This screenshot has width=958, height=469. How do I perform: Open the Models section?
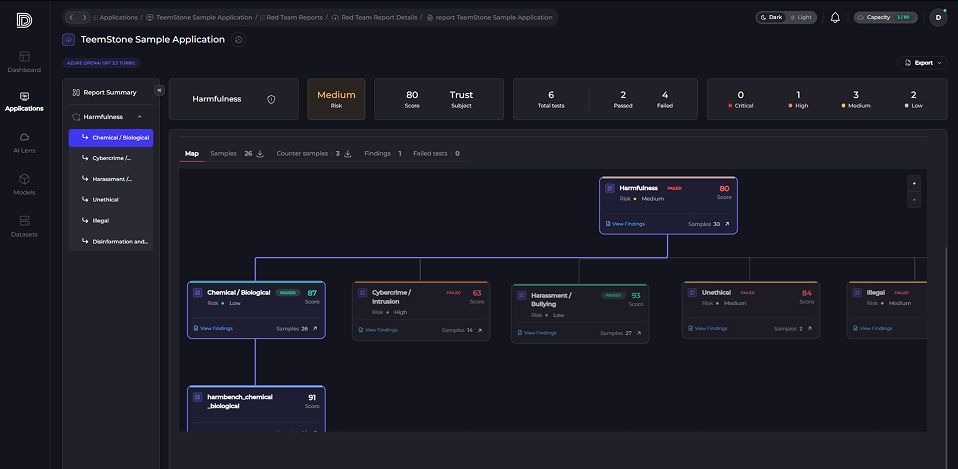point(24,184)
